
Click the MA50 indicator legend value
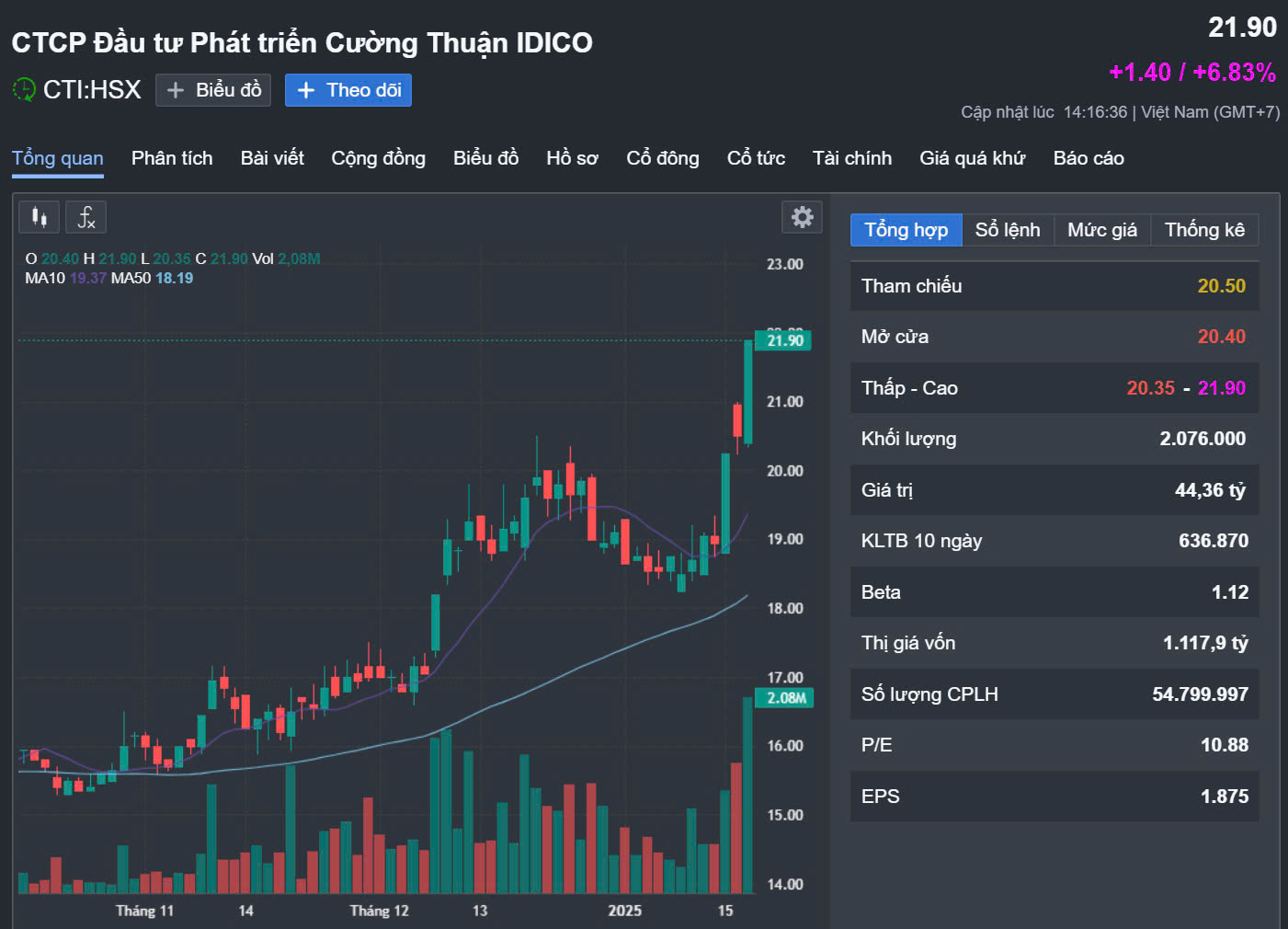click(174, 278)
